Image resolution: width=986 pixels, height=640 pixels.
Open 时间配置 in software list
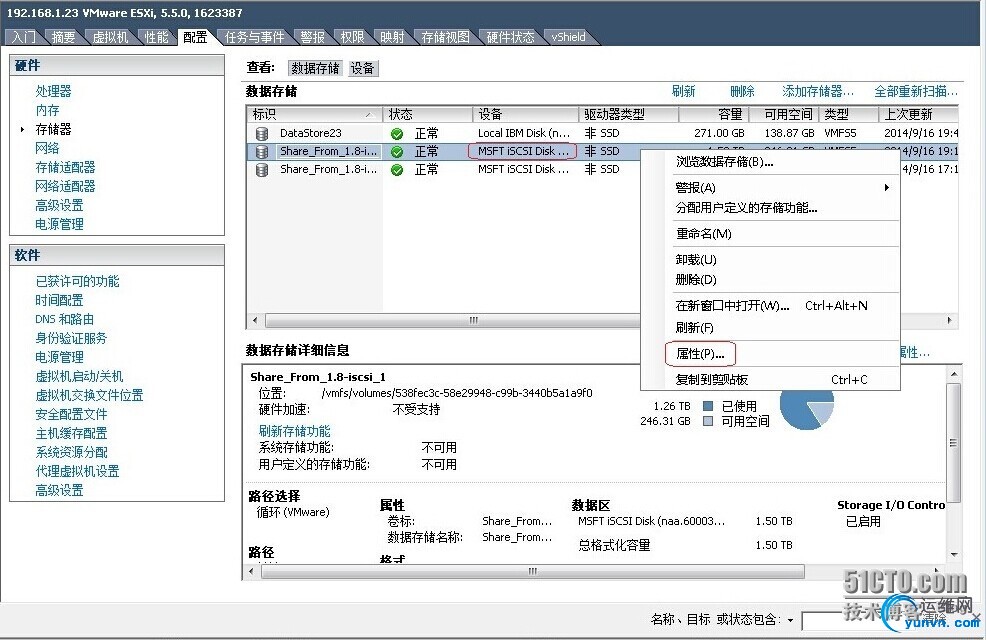[x=59, y=300]
